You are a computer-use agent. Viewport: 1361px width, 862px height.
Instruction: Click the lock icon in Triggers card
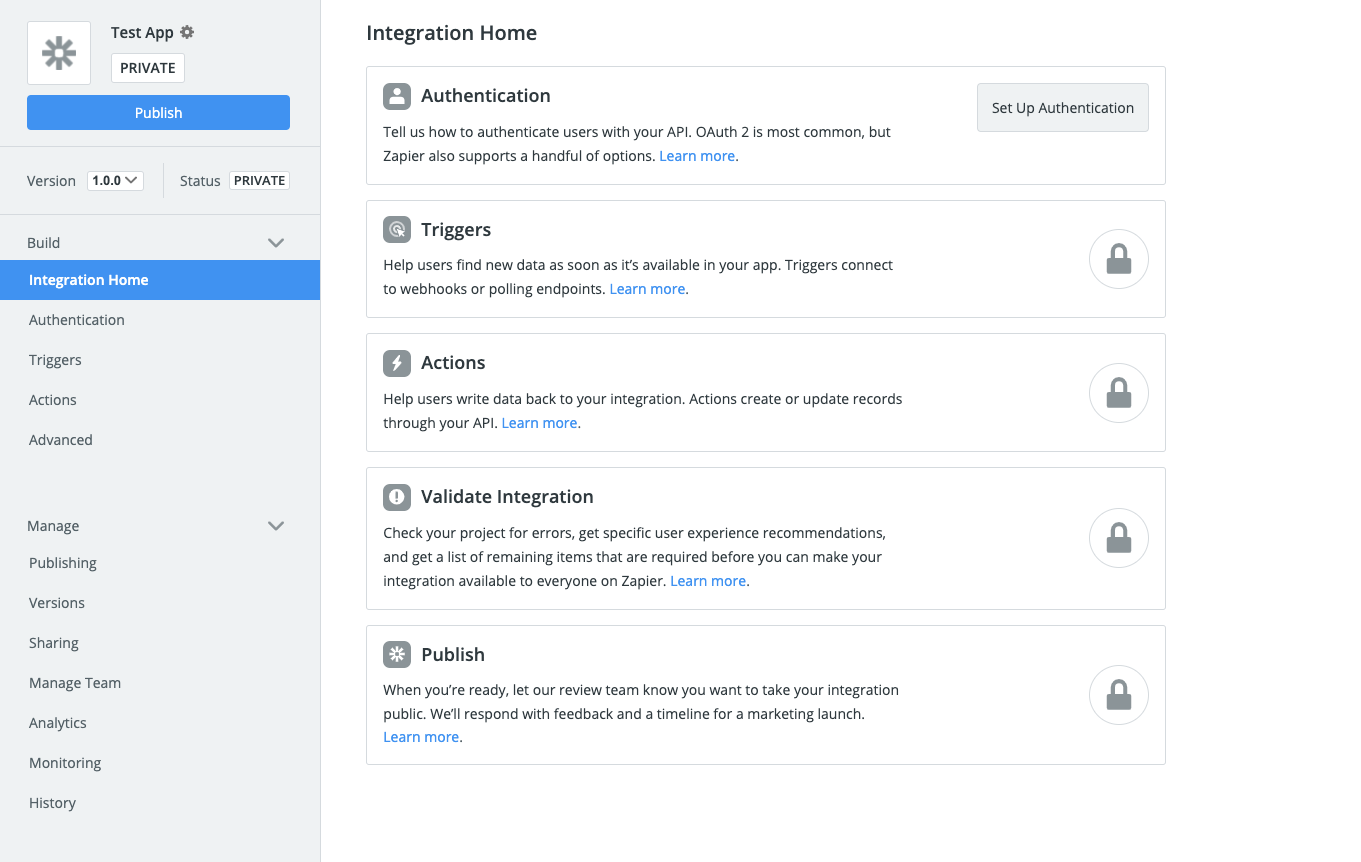(1118, 260)
